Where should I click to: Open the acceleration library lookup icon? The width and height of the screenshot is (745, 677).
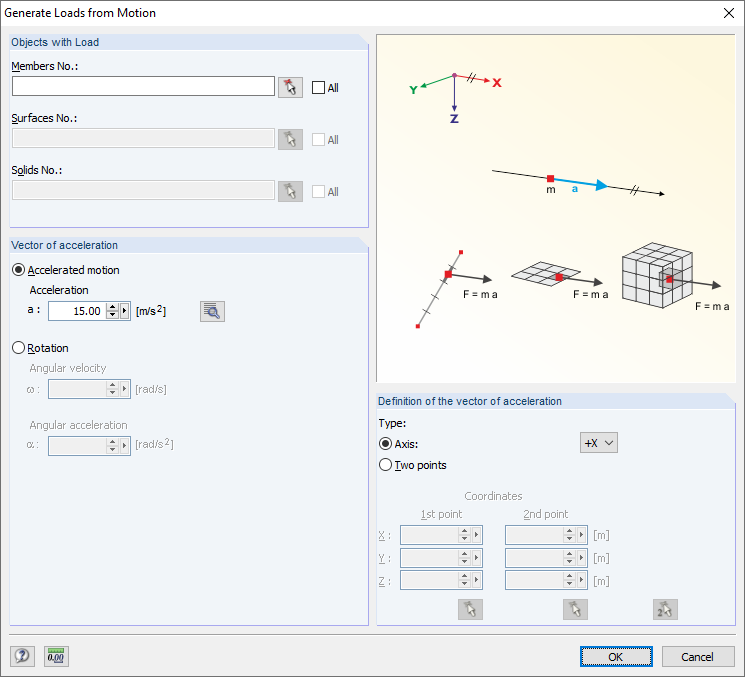[x=212, y=311]
